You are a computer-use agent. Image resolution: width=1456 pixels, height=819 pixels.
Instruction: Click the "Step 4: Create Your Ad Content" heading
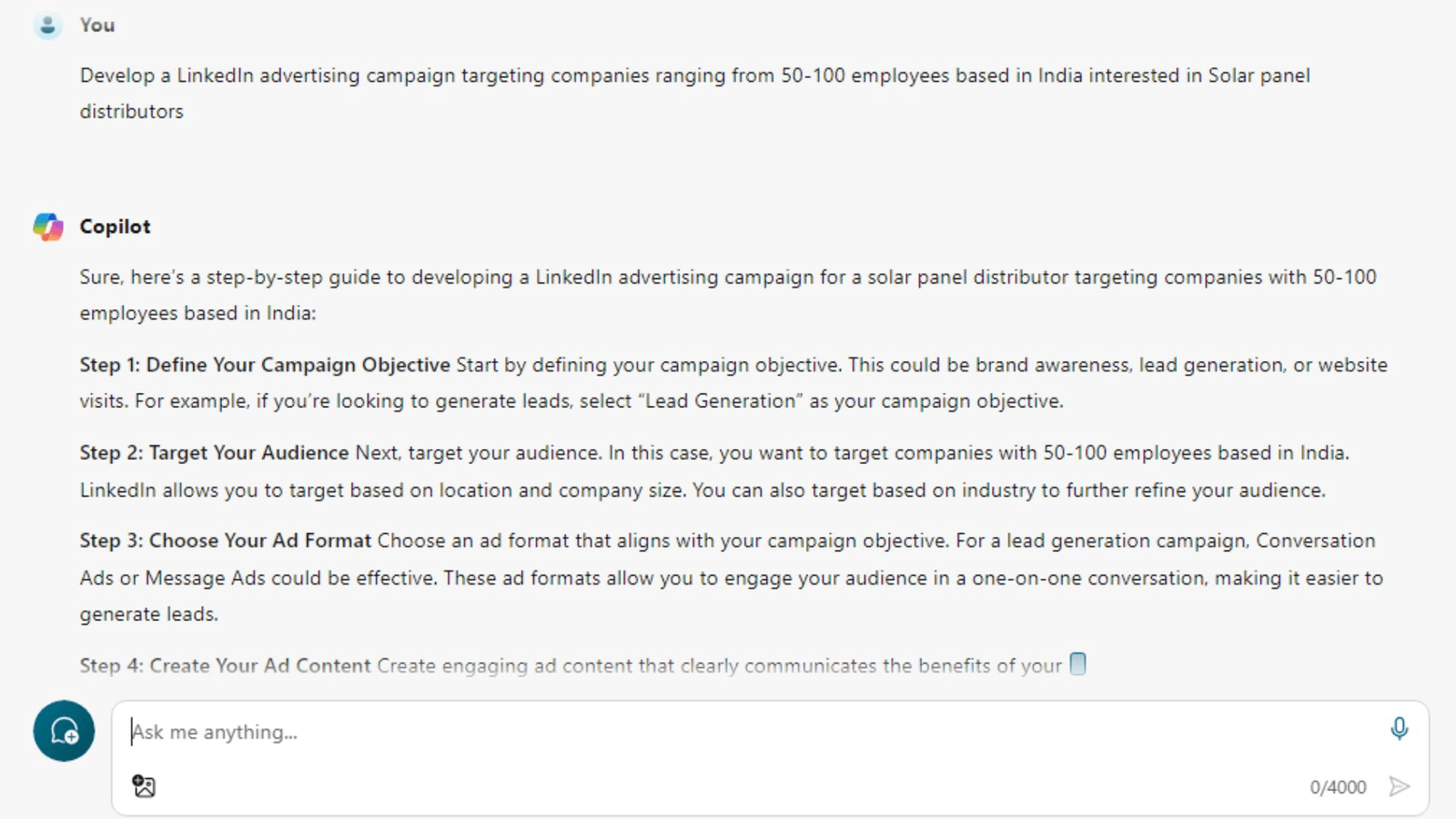(225, 665)
